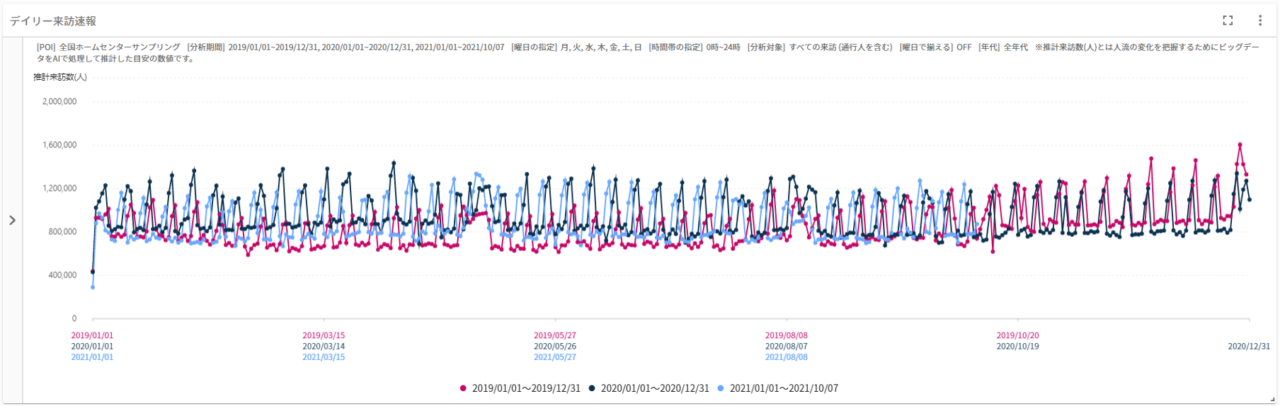Screen dimensions: 1280x406
Task: Expand the left side panel chevron
Action: point(12,220)
